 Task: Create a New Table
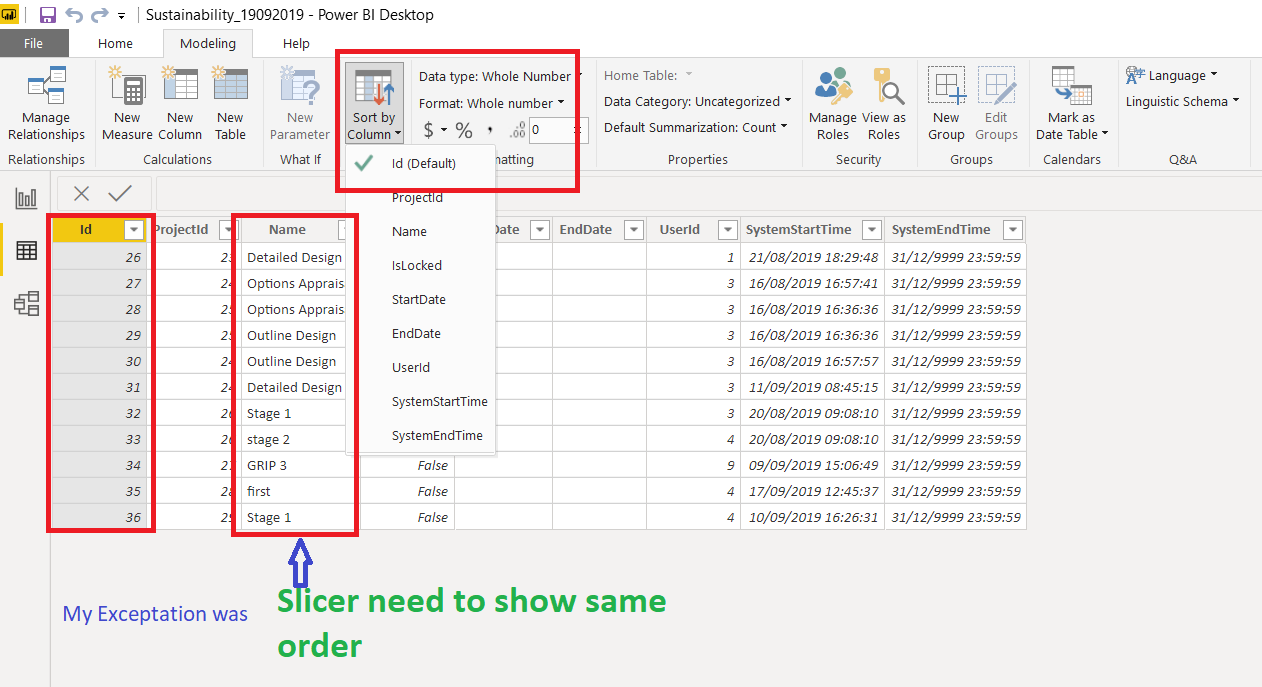230,105
